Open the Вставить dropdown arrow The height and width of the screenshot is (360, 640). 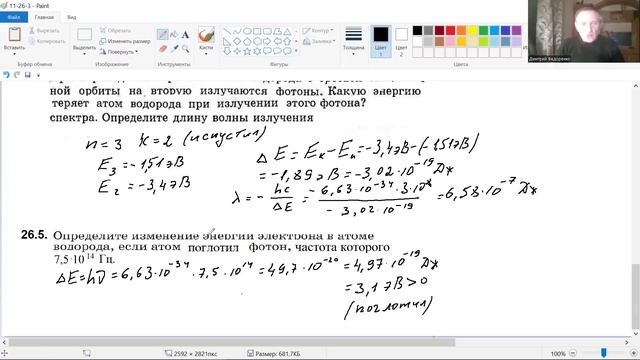click(15, 54)
